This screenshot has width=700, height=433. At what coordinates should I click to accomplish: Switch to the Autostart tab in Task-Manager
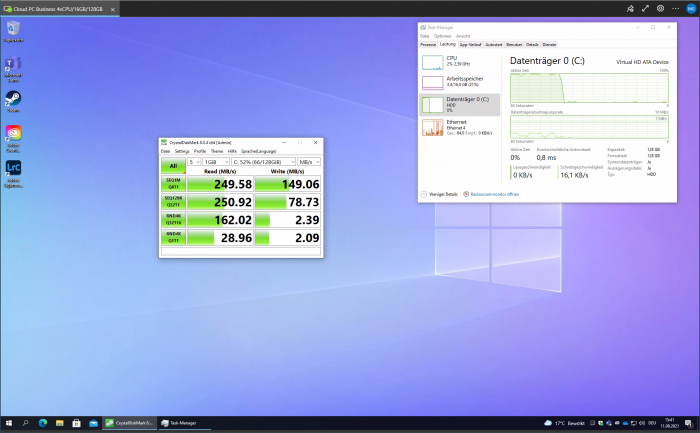493,45
